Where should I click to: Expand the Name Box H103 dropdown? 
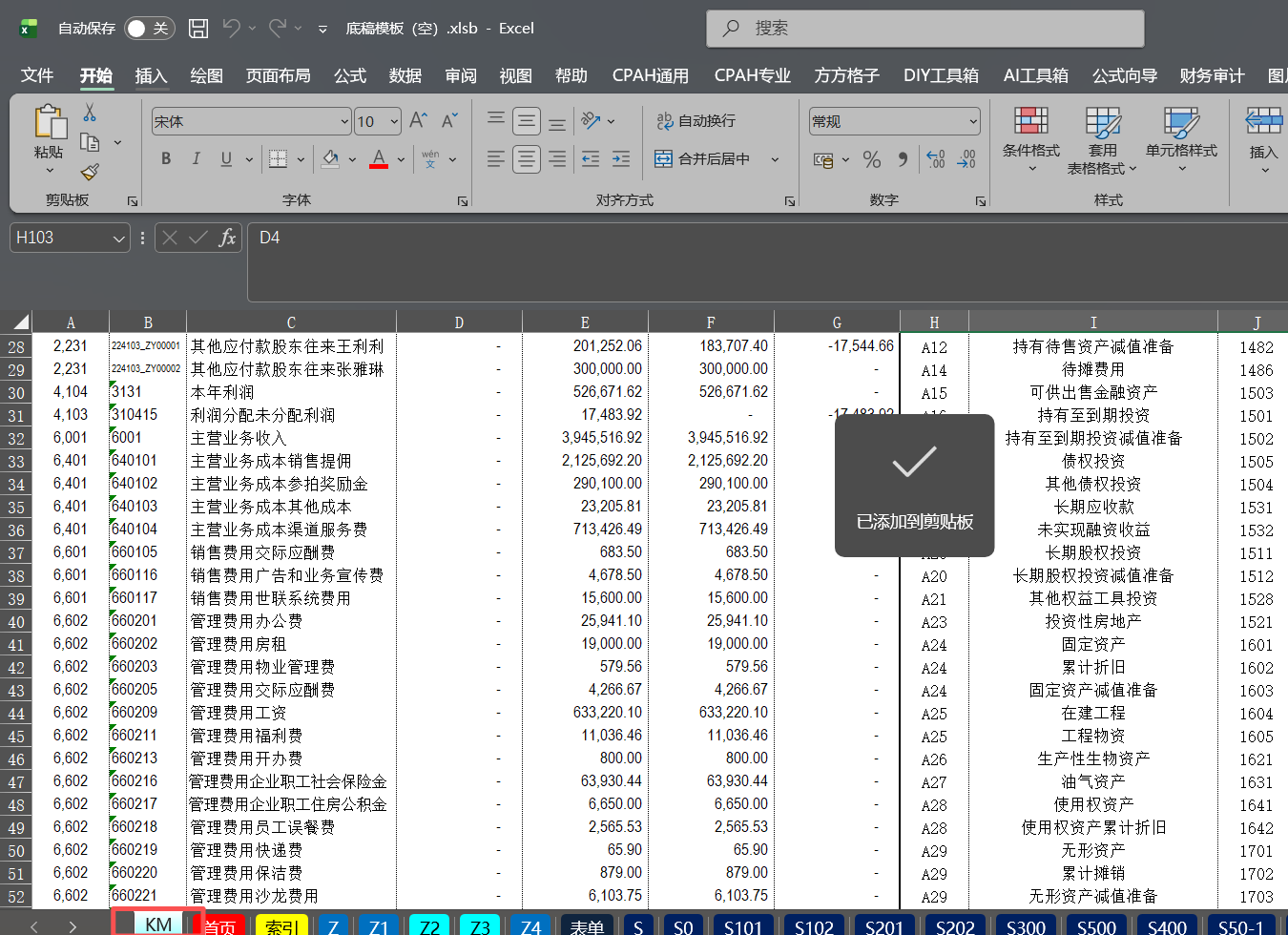pyautogui.click(x=119, y=238)
